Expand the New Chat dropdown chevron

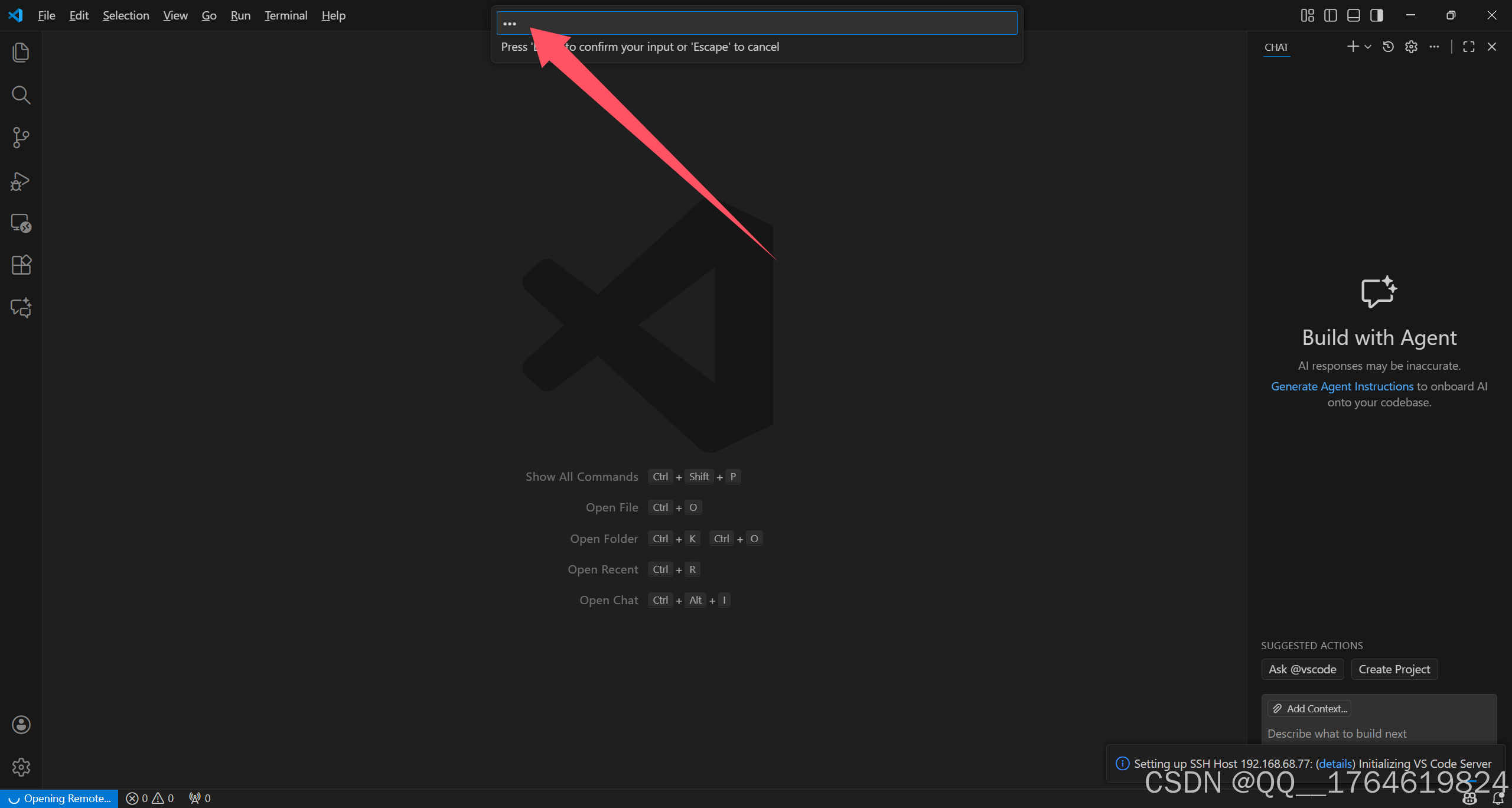coord(1368,47)
